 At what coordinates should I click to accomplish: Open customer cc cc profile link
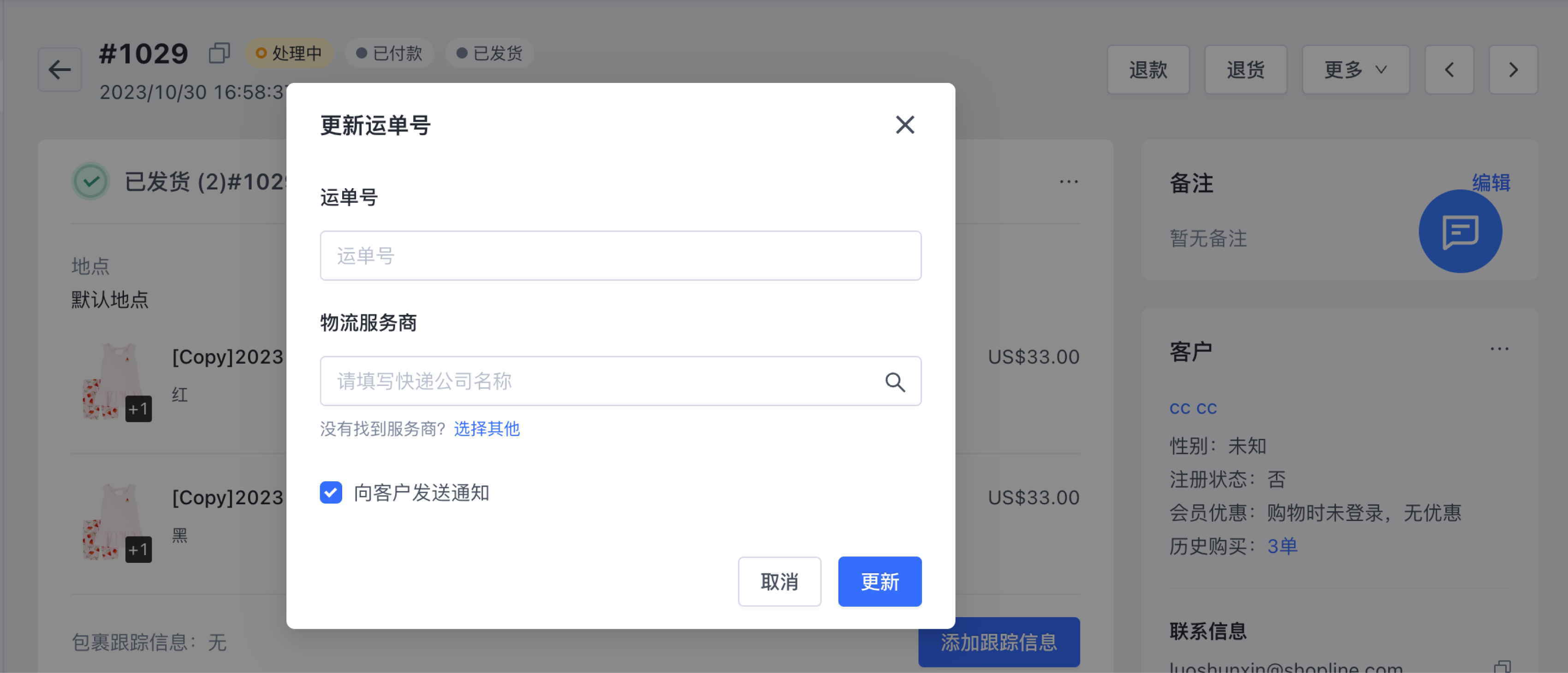(1193, 408)
